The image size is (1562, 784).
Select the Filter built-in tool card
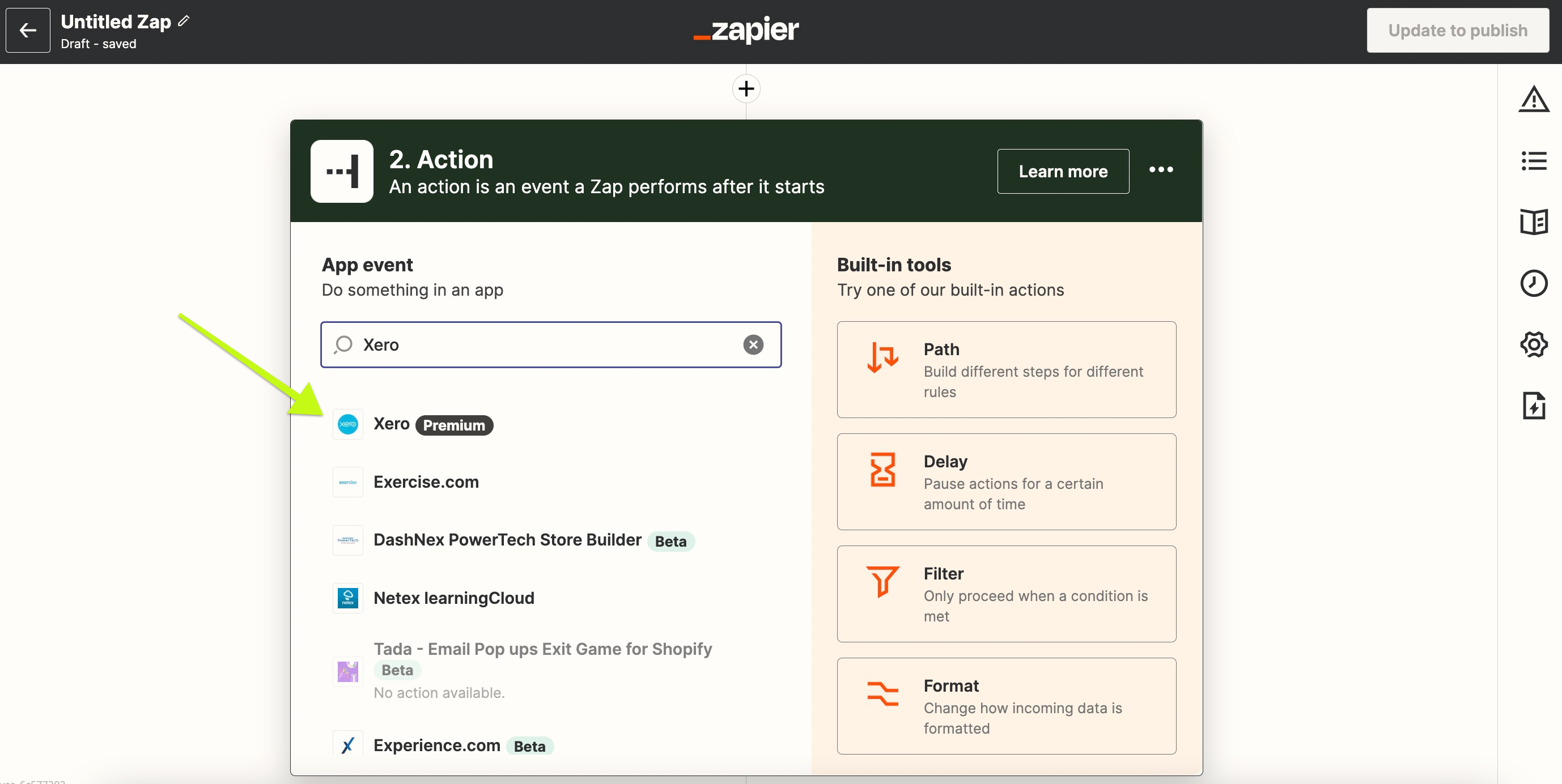(x=1007, y=594)
